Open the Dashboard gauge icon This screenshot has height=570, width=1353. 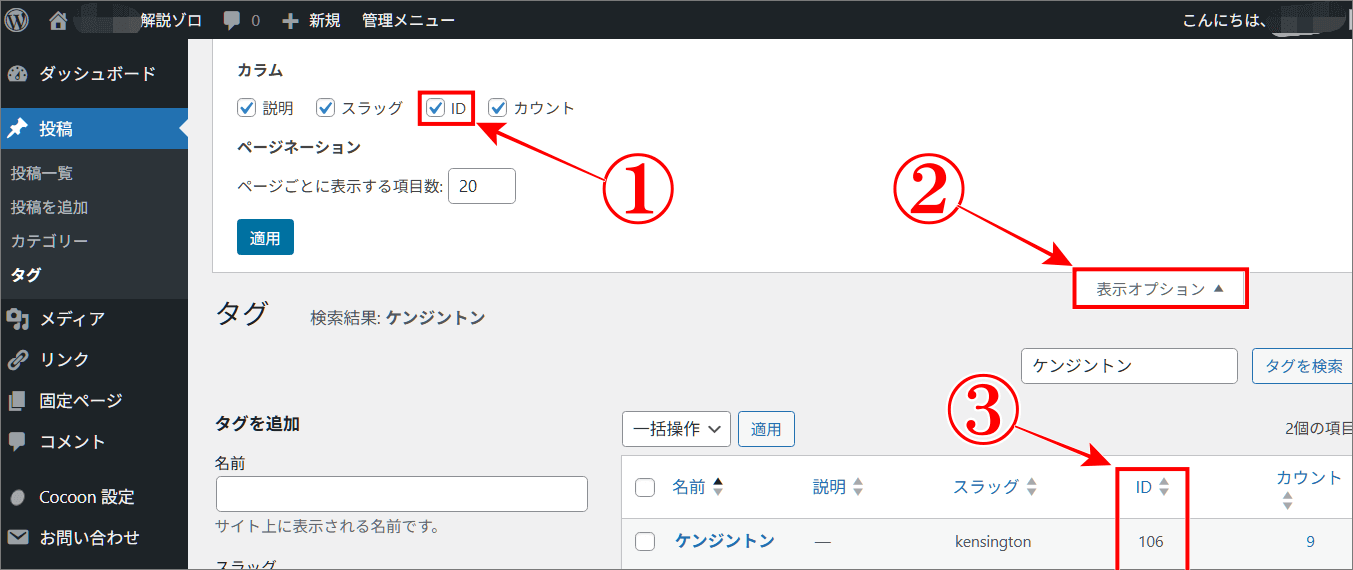(17, 74)
